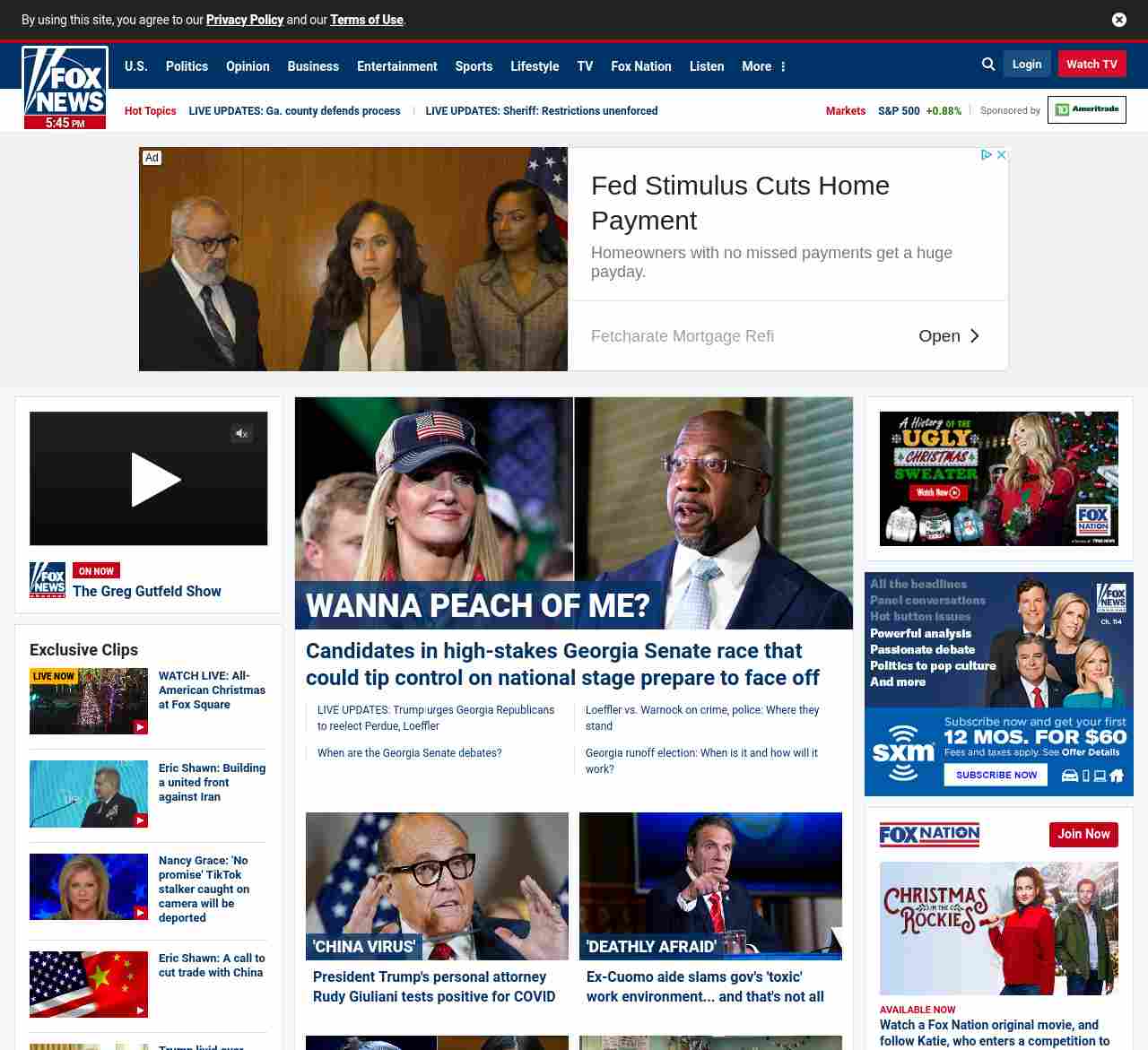The height and width of the screenshot is (1050, 1148).
Task: Click SiriusXM Subscribe Now button
Action: (x=996, y=775)
